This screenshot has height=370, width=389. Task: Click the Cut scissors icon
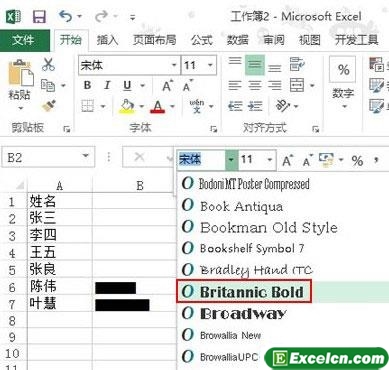tap(48, 64)
